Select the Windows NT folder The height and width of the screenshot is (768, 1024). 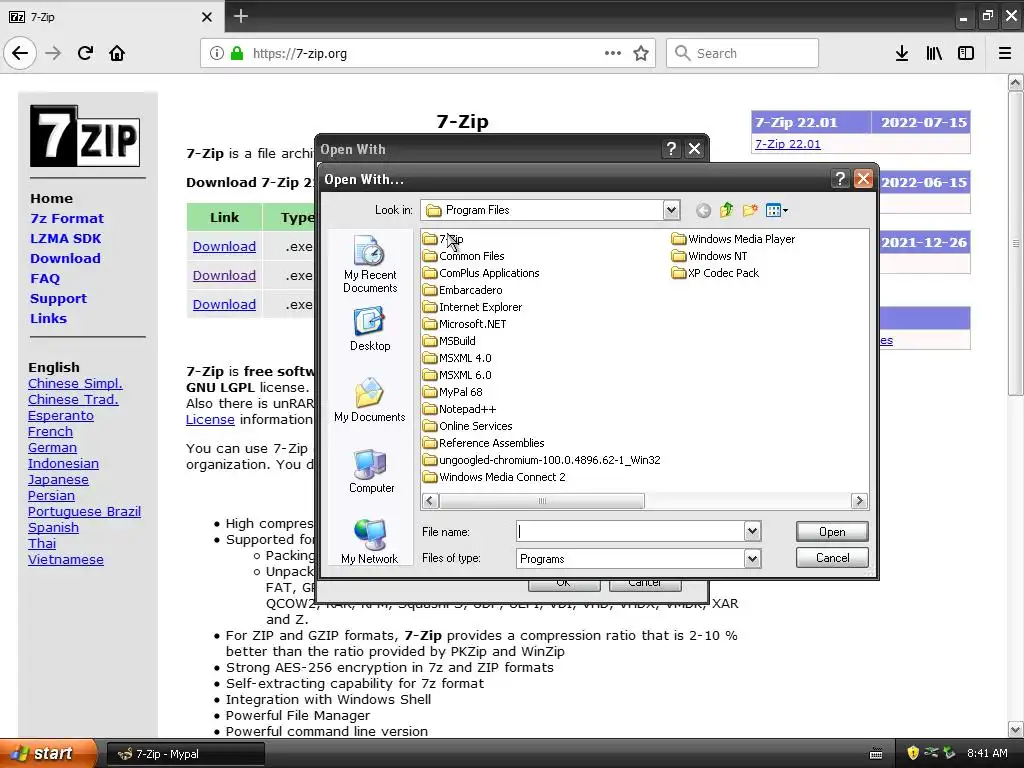point(709,256)
